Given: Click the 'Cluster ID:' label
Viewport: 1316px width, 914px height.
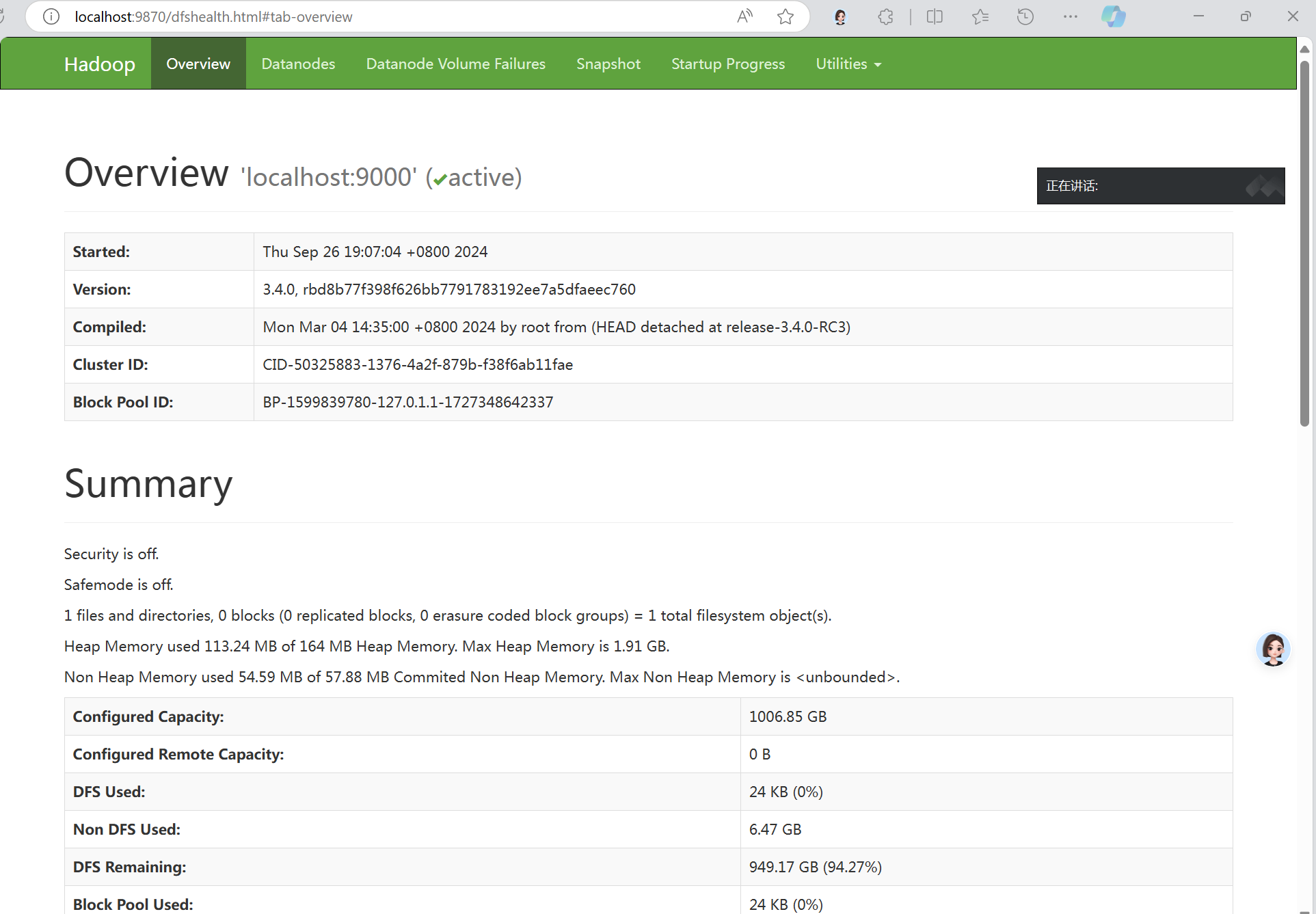Looking at the screenshot, I should (x=111, y=364).
